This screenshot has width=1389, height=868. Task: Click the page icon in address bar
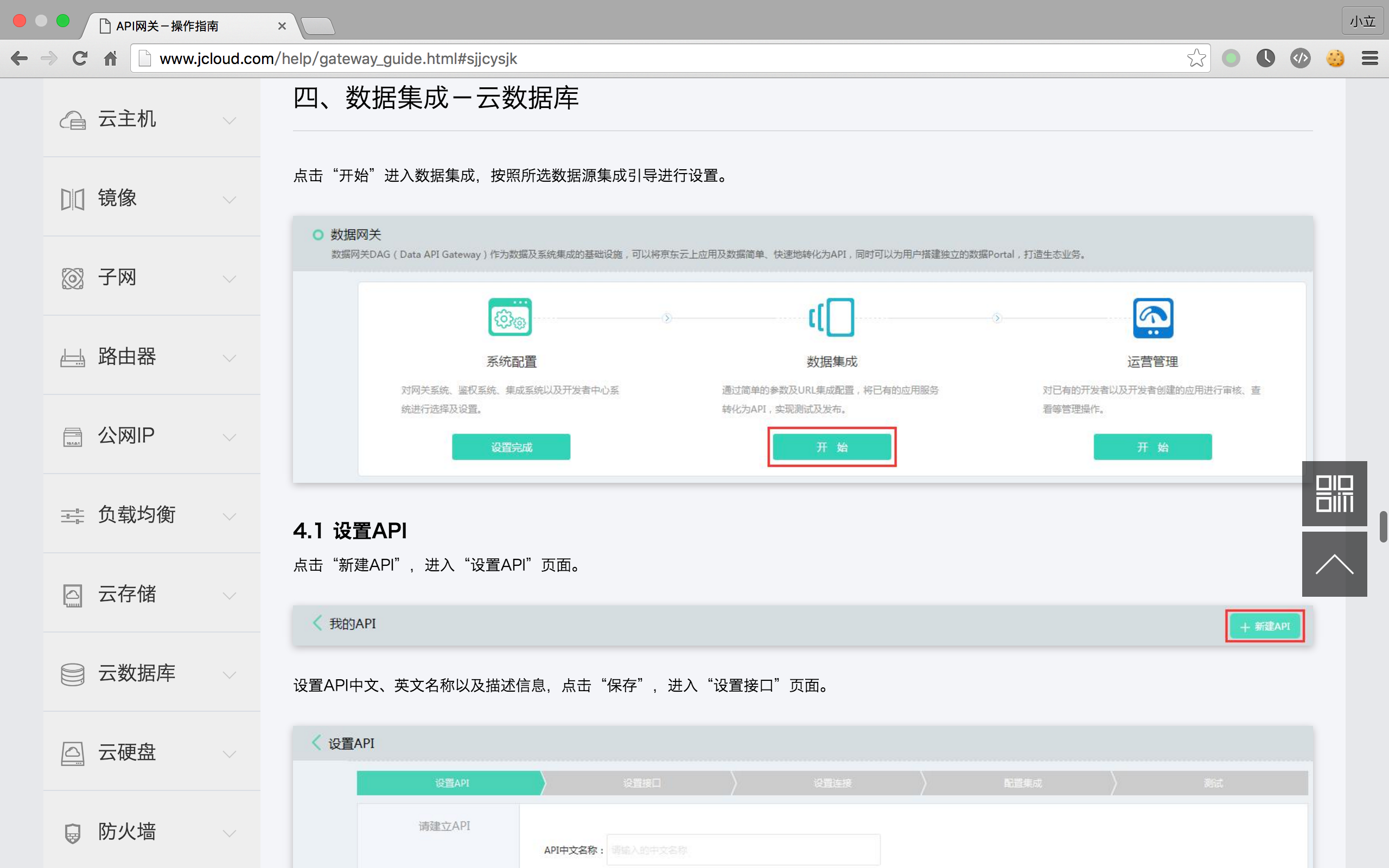point(145,58)
